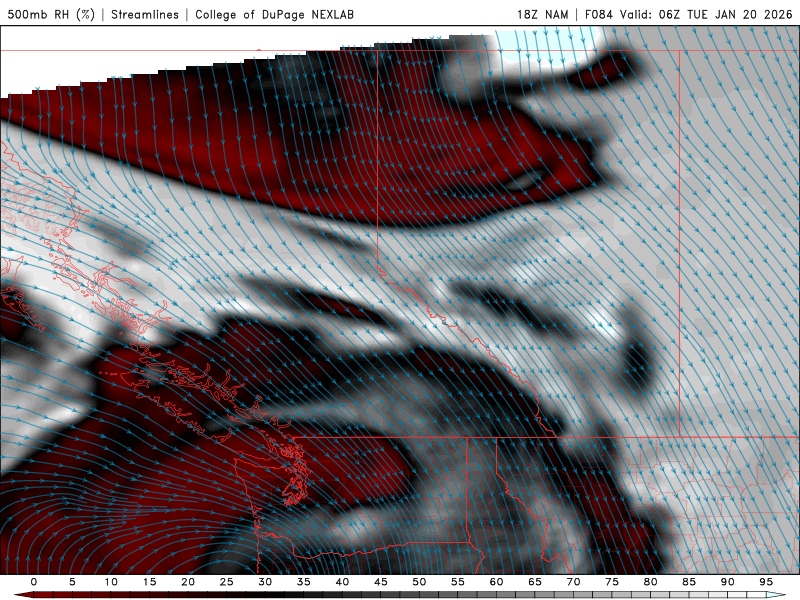Viewport: 800px width, 600px height.
Task: Select the "10" label on the RH scale
Action: pyautogui.click(x=111, y=582)
